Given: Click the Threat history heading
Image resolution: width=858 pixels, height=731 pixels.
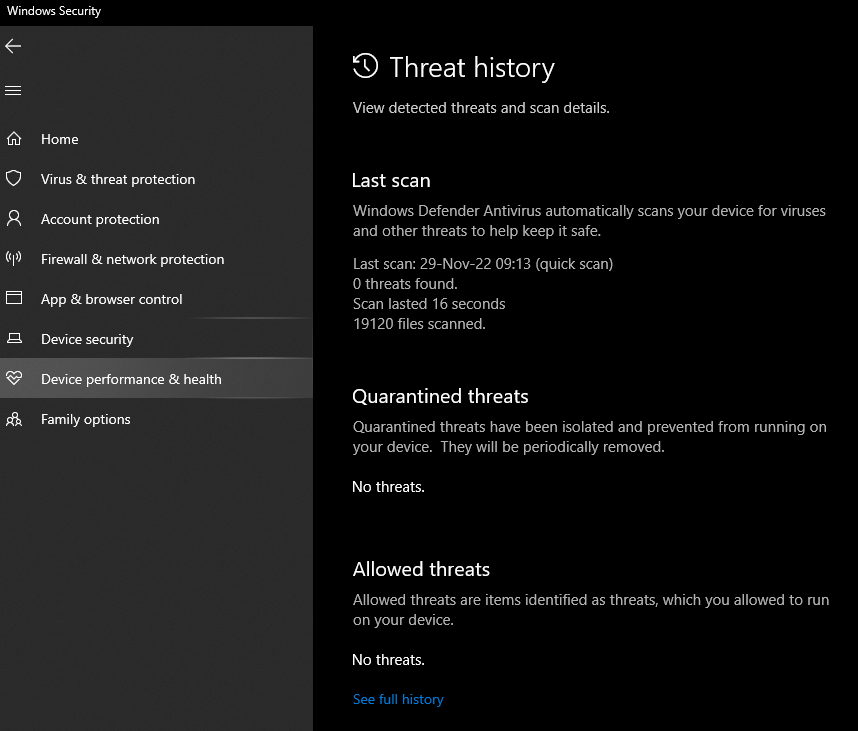Looking at the screenshot, I should coord(472,68).
